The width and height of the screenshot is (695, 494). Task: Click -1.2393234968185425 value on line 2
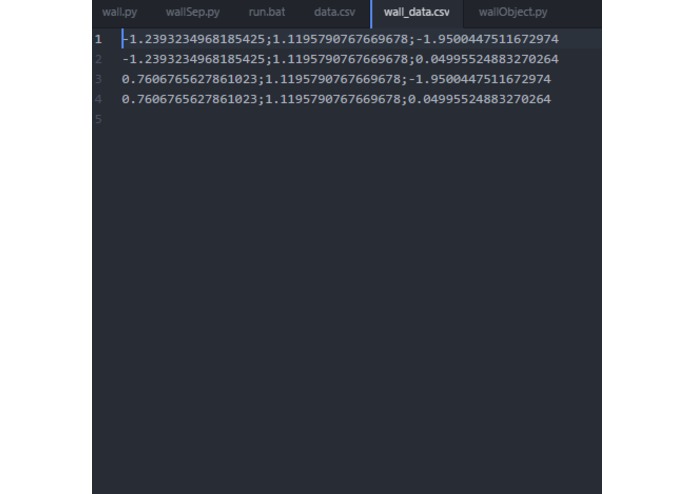pos(193,59)
